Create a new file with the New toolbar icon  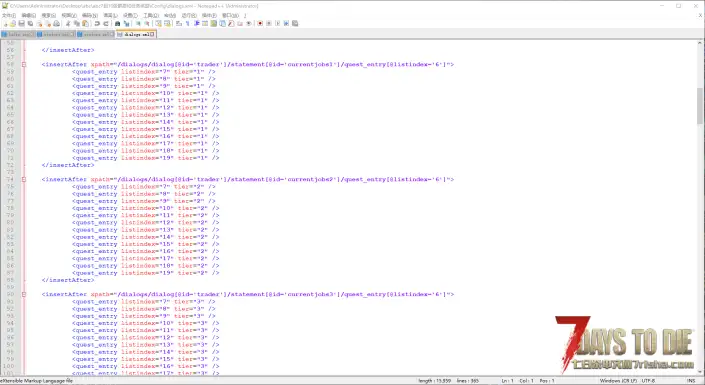click(x=5, y=23)
